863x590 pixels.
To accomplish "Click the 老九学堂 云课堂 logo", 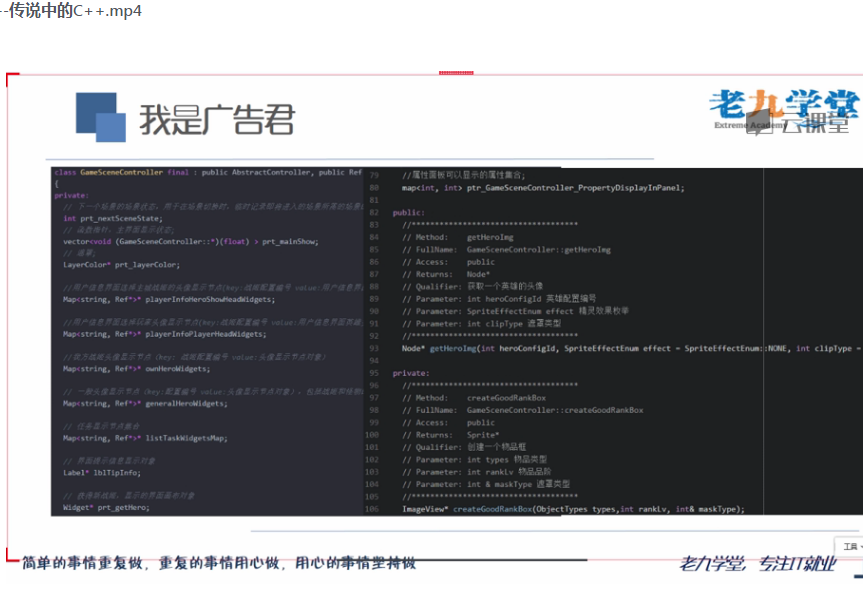I will click(x=784, y=112).
